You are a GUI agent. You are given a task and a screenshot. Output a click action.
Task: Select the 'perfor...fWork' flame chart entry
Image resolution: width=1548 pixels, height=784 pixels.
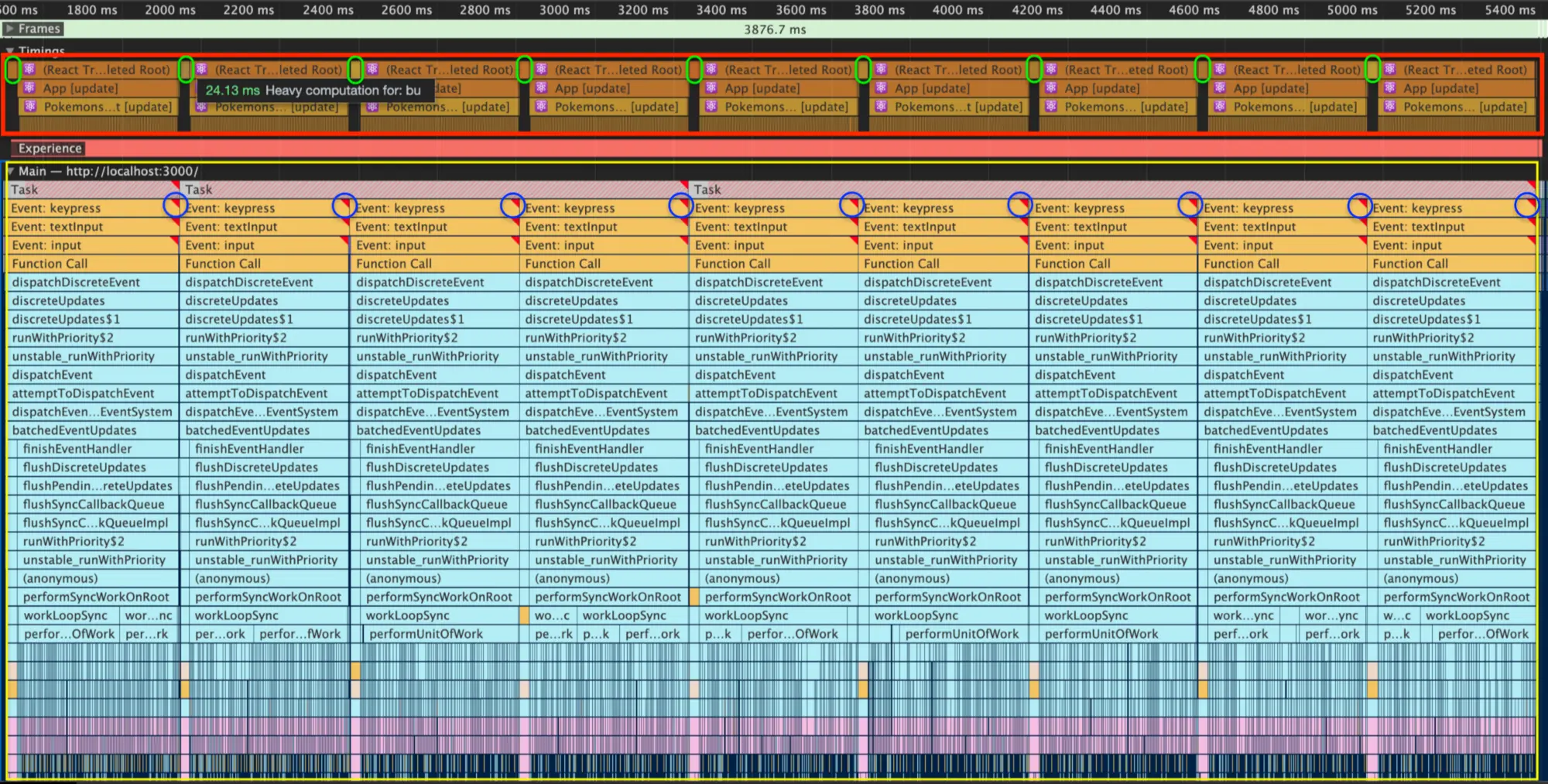tap(300, 634)
